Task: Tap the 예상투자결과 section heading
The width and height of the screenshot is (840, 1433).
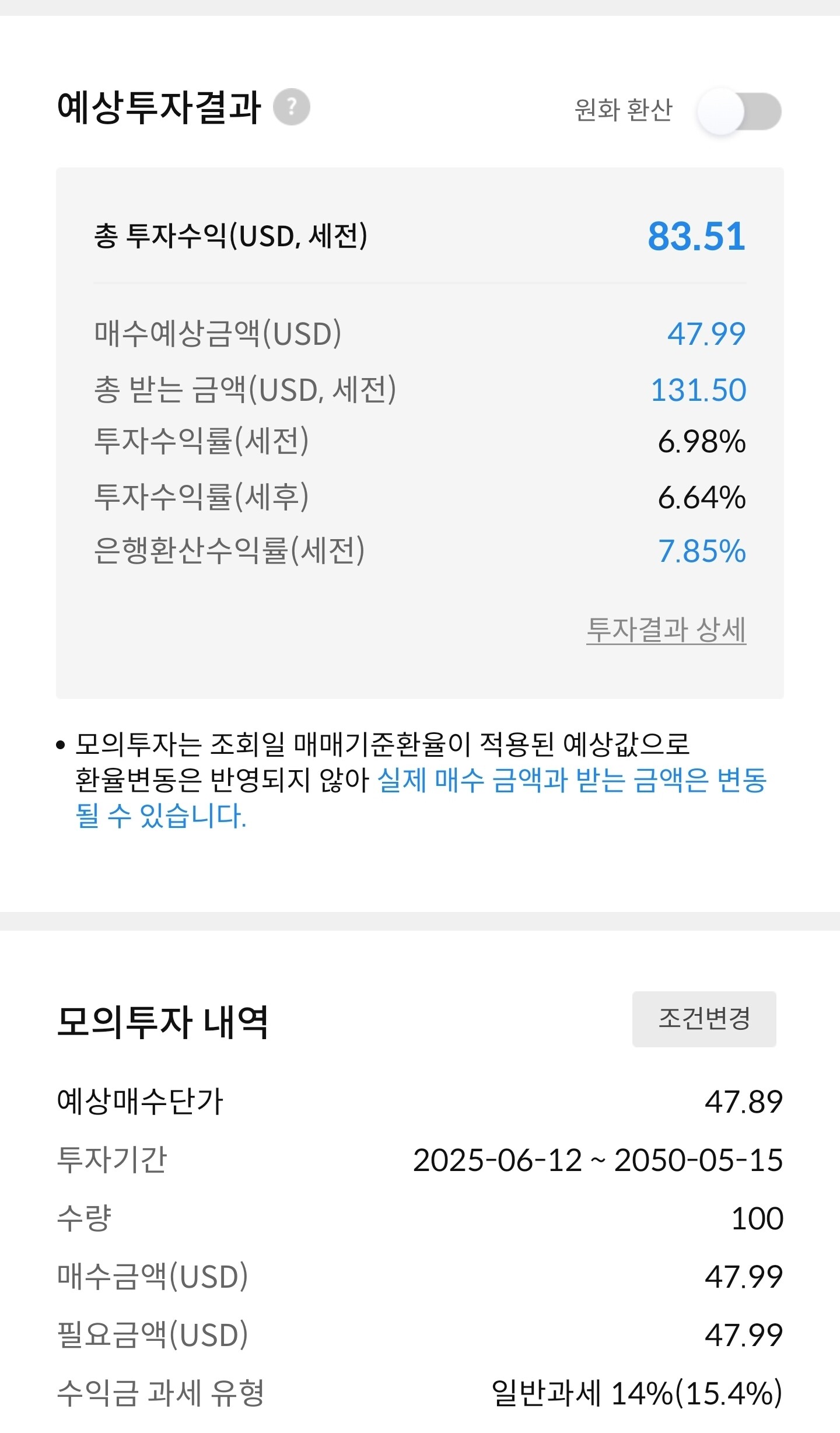Action: pyautogui.click(x=159, y=107)
